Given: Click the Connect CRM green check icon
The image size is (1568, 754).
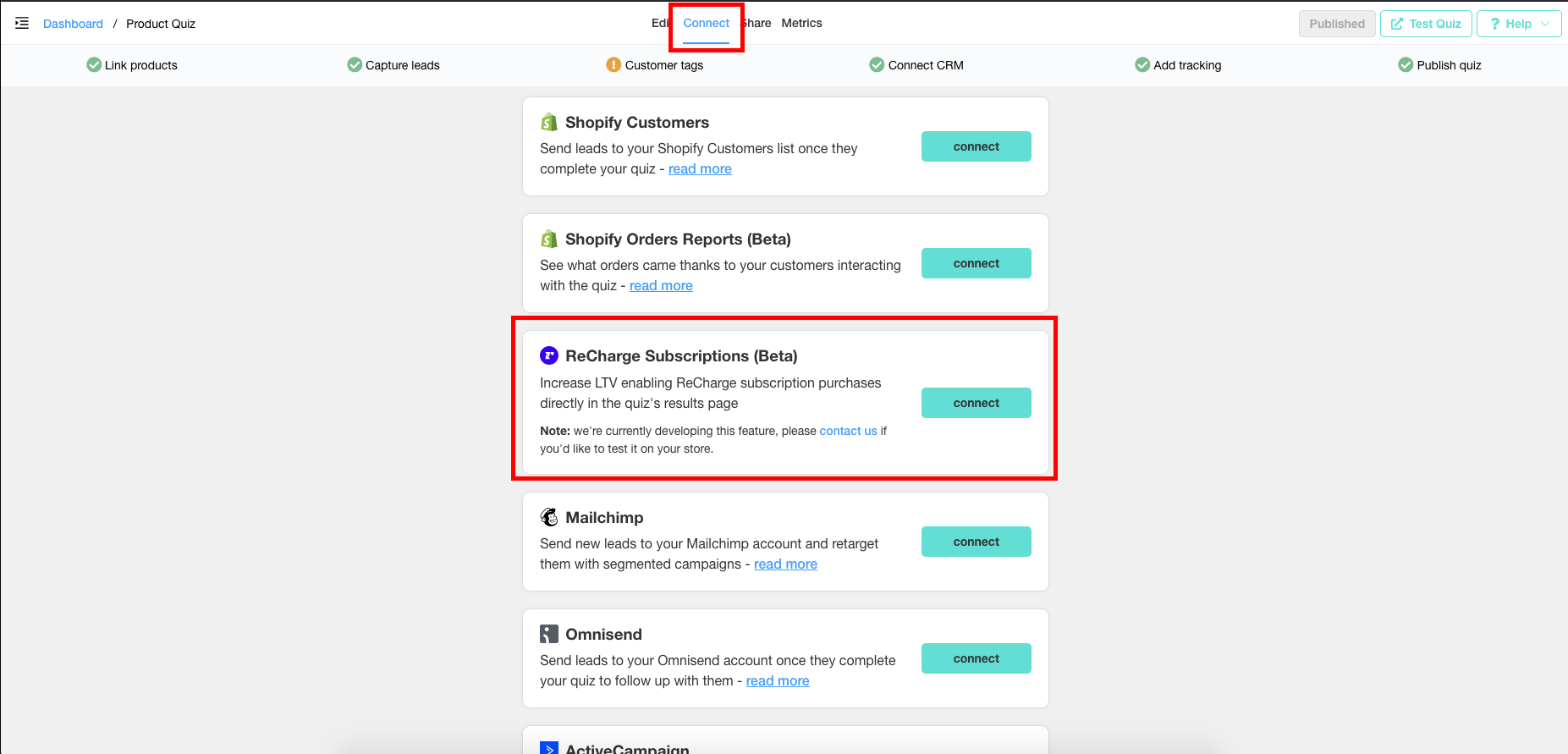Looking at the screenshot, I should (x=877, y=65).
